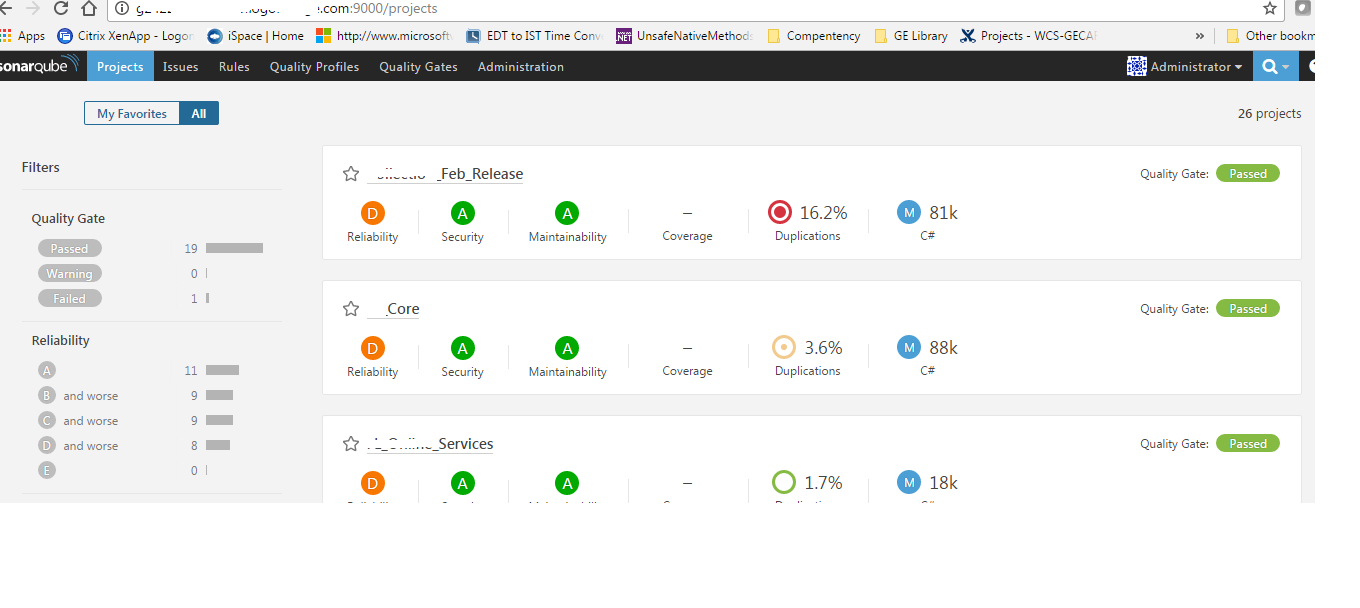The height and width of the screenshot is (608, 1360).
Task: Click Feb_Release Security A rating
Action: (462, 213)
